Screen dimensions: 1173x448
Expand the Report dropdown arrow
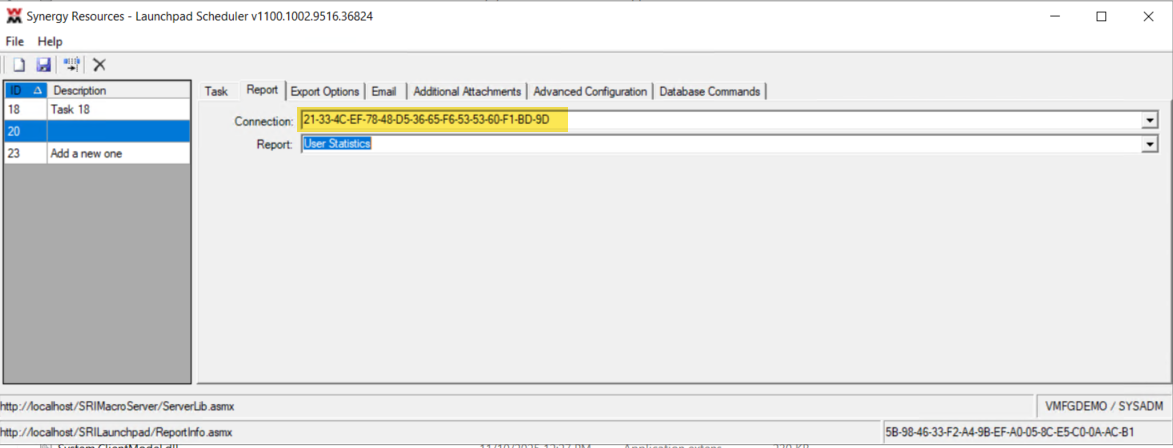tap(1150, 144)
